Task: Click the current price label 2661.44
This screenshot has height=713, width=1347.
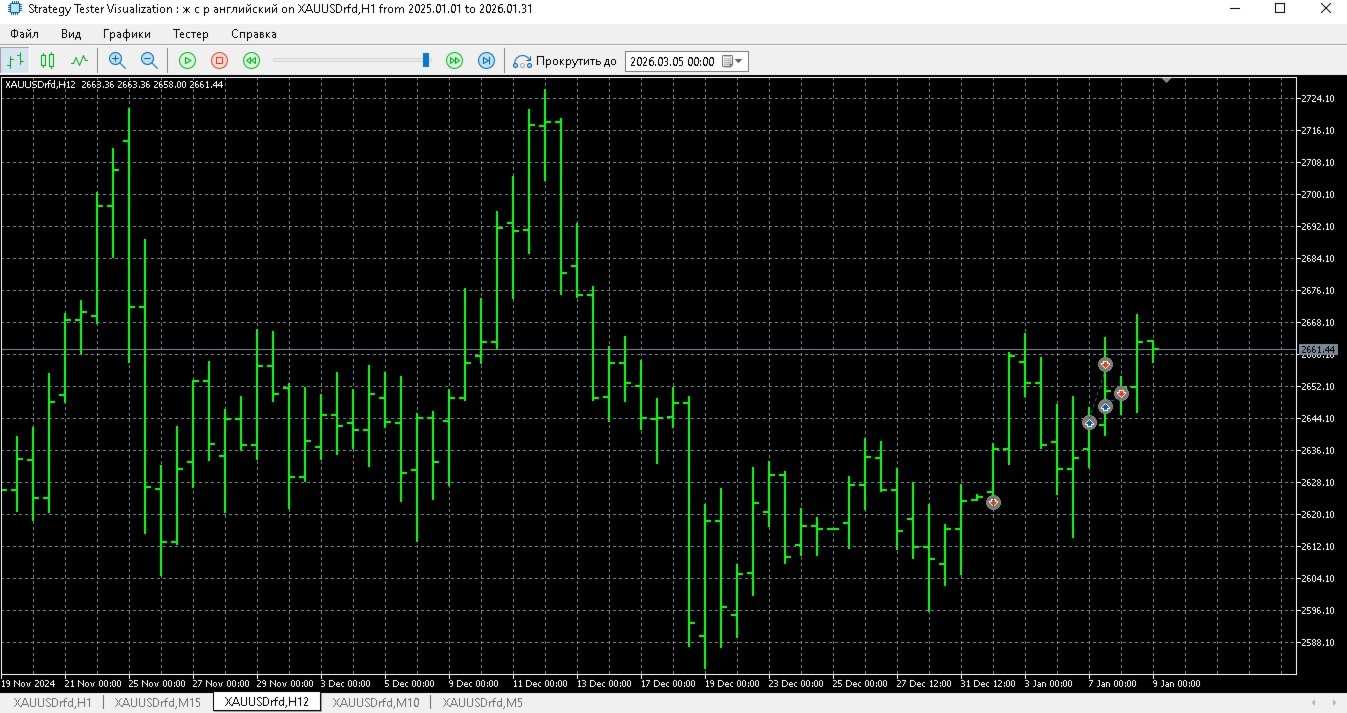Action: point(1318,349)
